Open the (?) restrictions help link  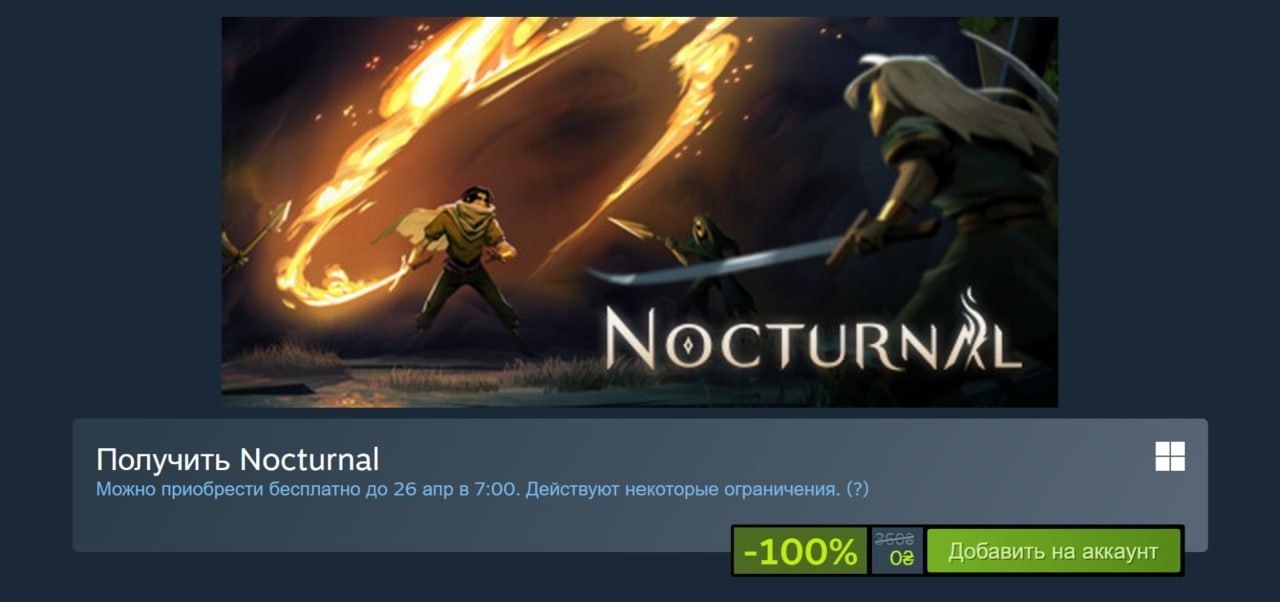pos(857,489)
